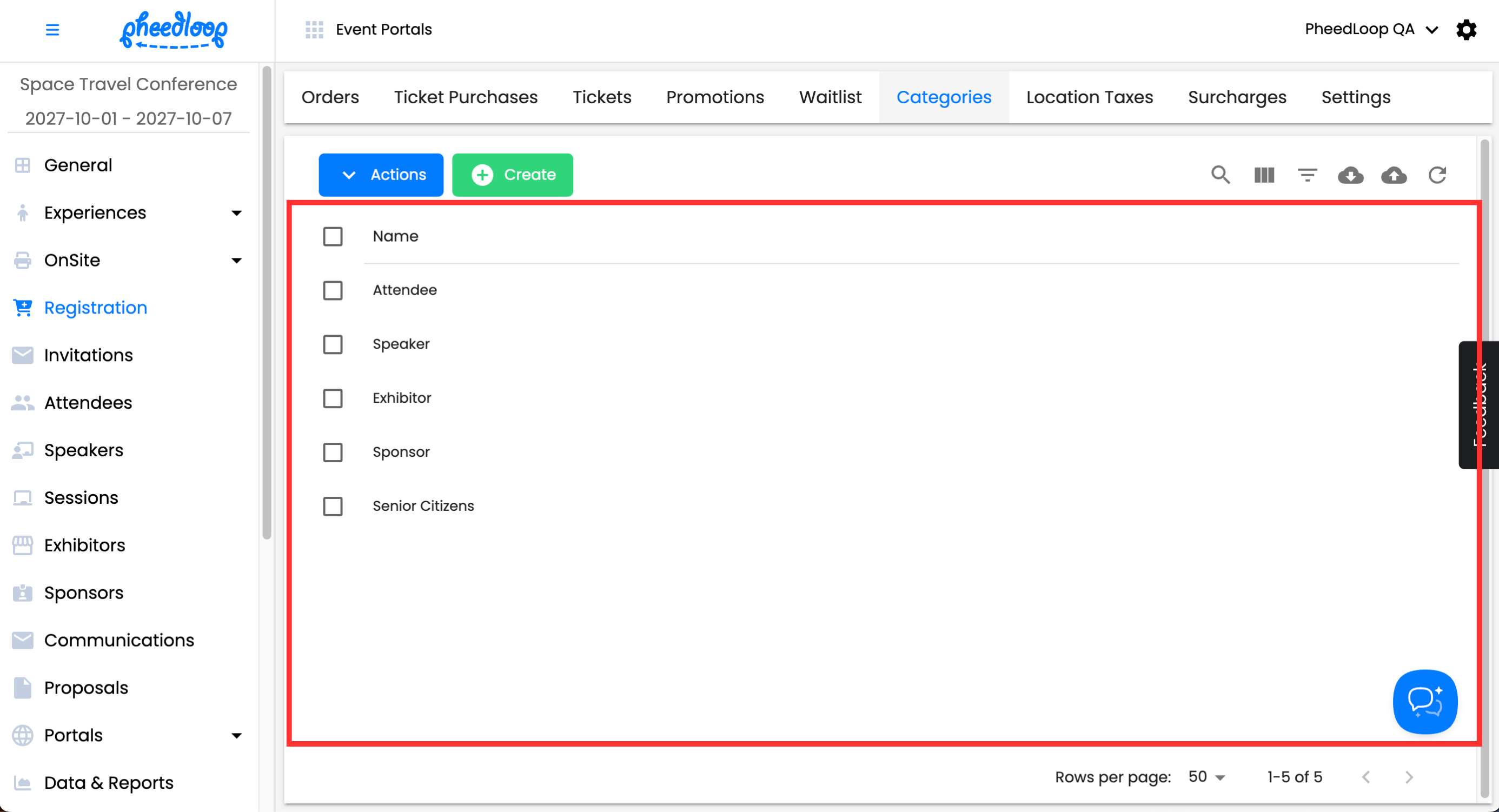Click the search magnifier icon in table toolbar
This screenshot has height=812, width=1499.
(x=1221, y=175)
